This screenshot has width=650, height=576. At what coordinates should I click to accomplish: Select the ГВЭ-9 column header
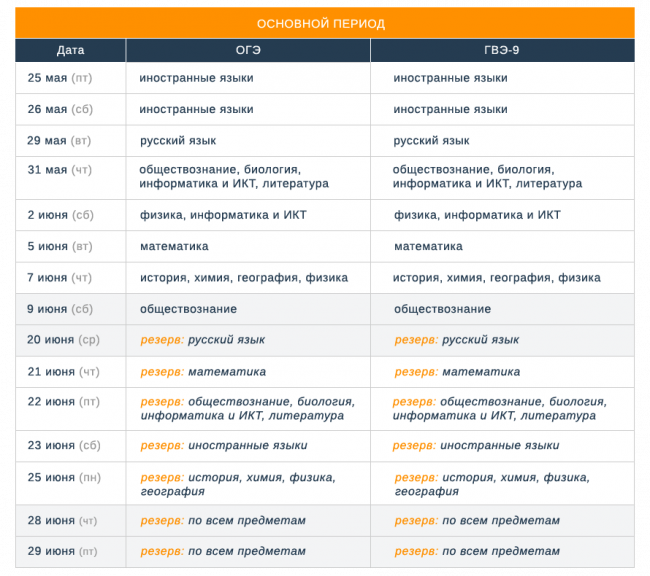coord(501,50)
